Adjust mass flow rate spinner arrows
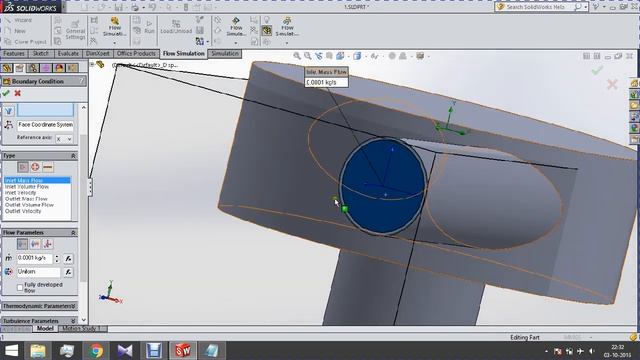640x360 pixels. coord(57,258)
